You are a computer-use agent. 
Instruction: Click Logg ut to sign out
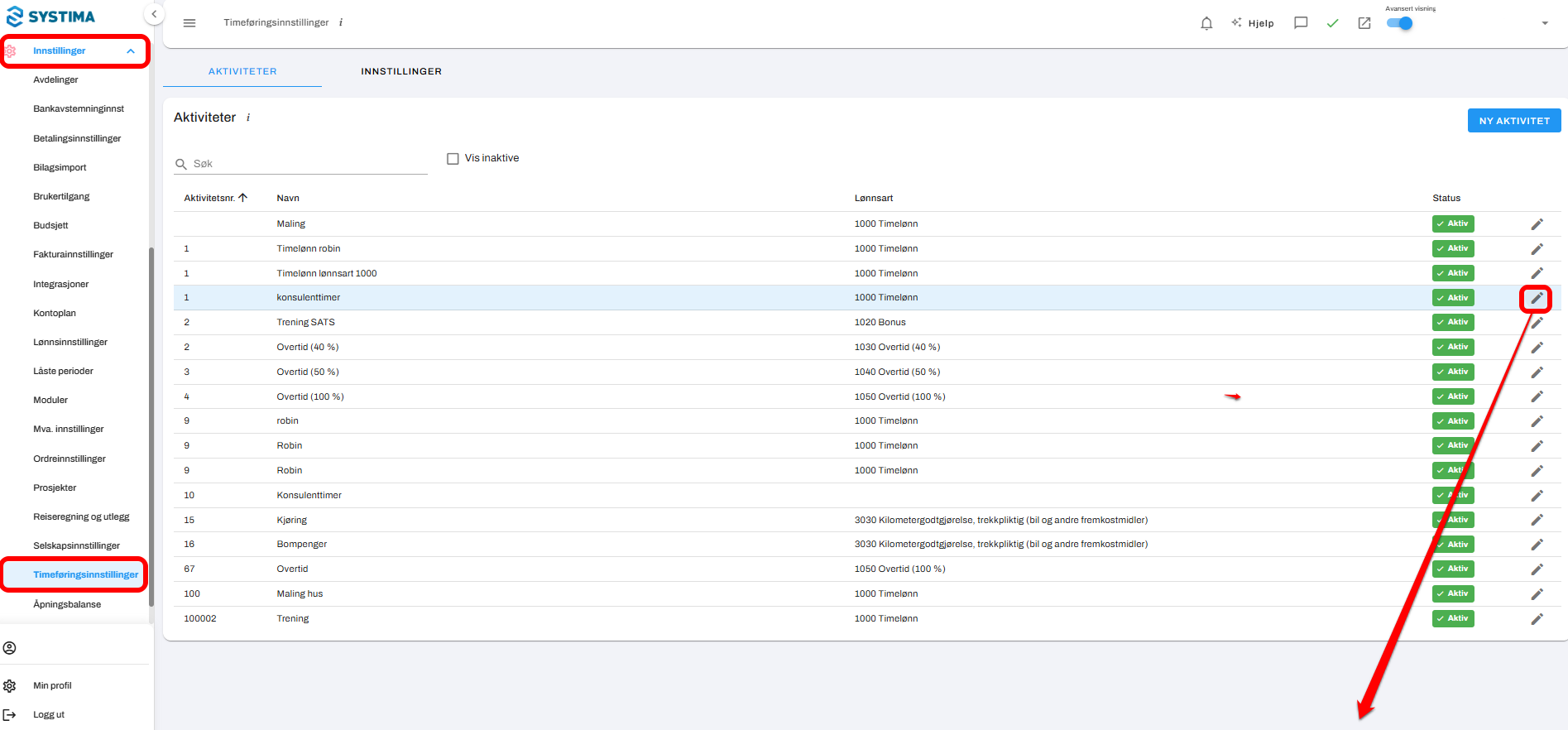49,714
